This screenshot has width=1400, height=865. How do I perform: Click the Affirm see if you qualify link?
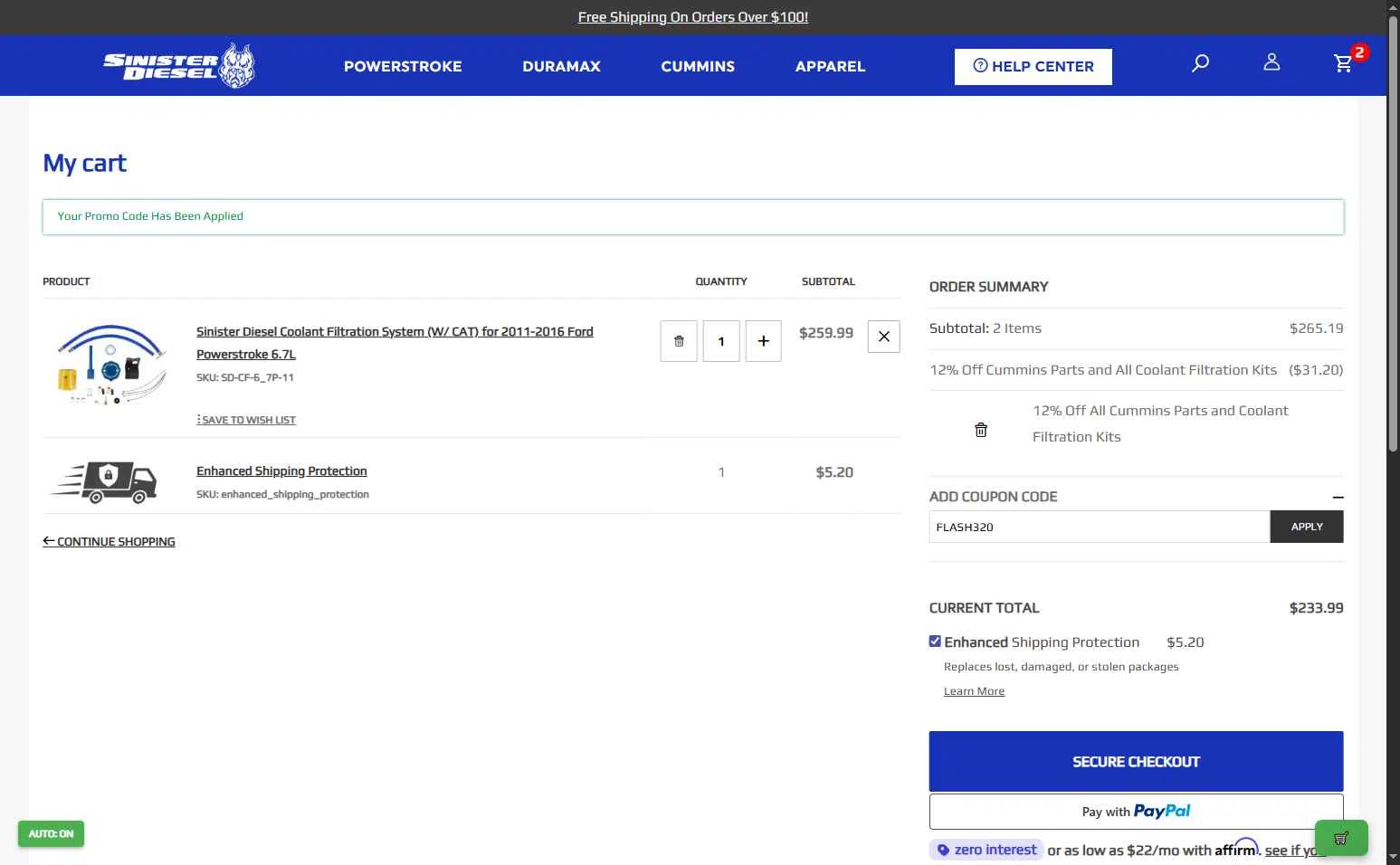pos(1296,851)
